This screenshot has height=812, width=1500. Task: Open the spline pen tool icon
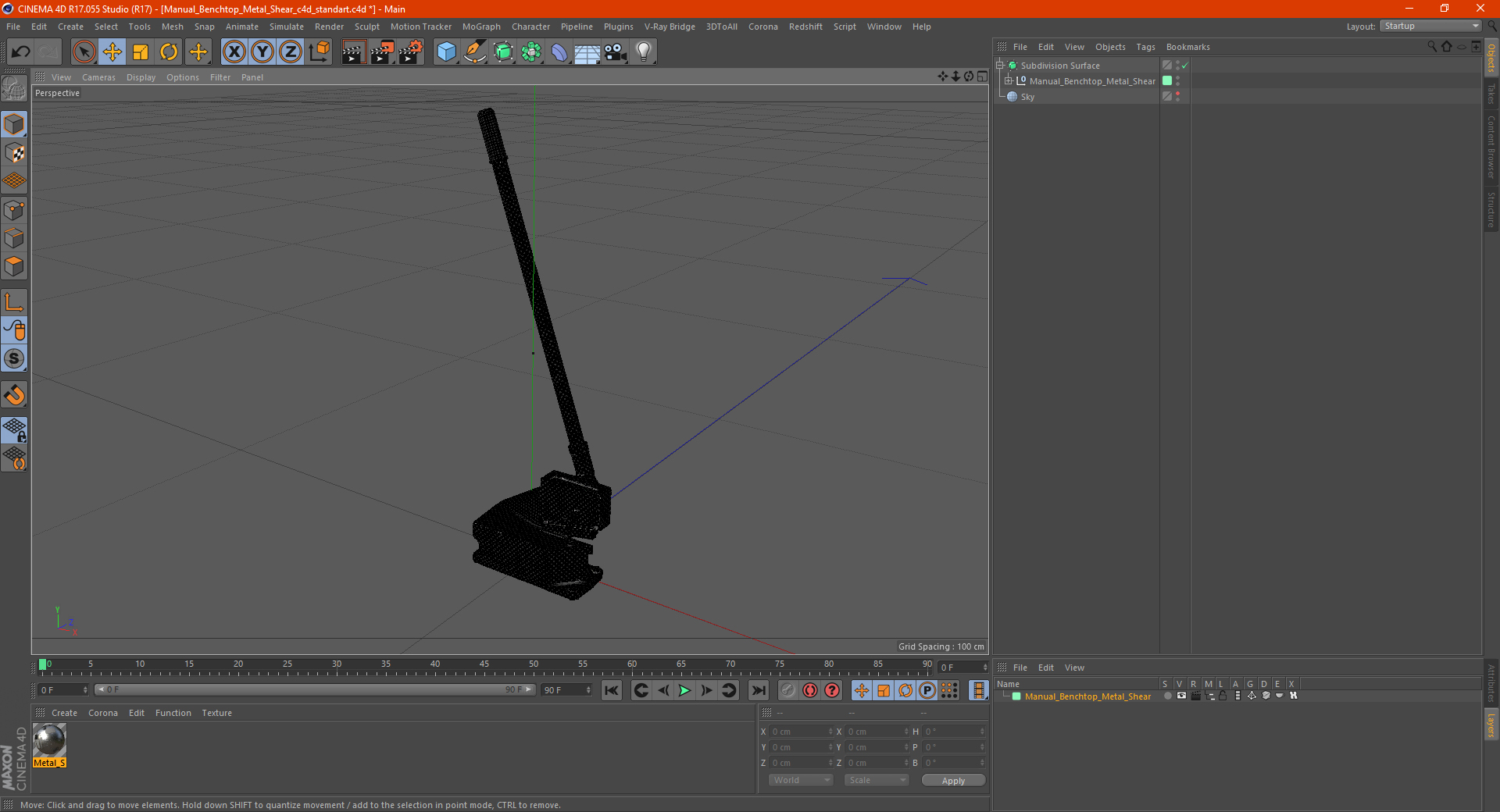click(x=475, y=52)
